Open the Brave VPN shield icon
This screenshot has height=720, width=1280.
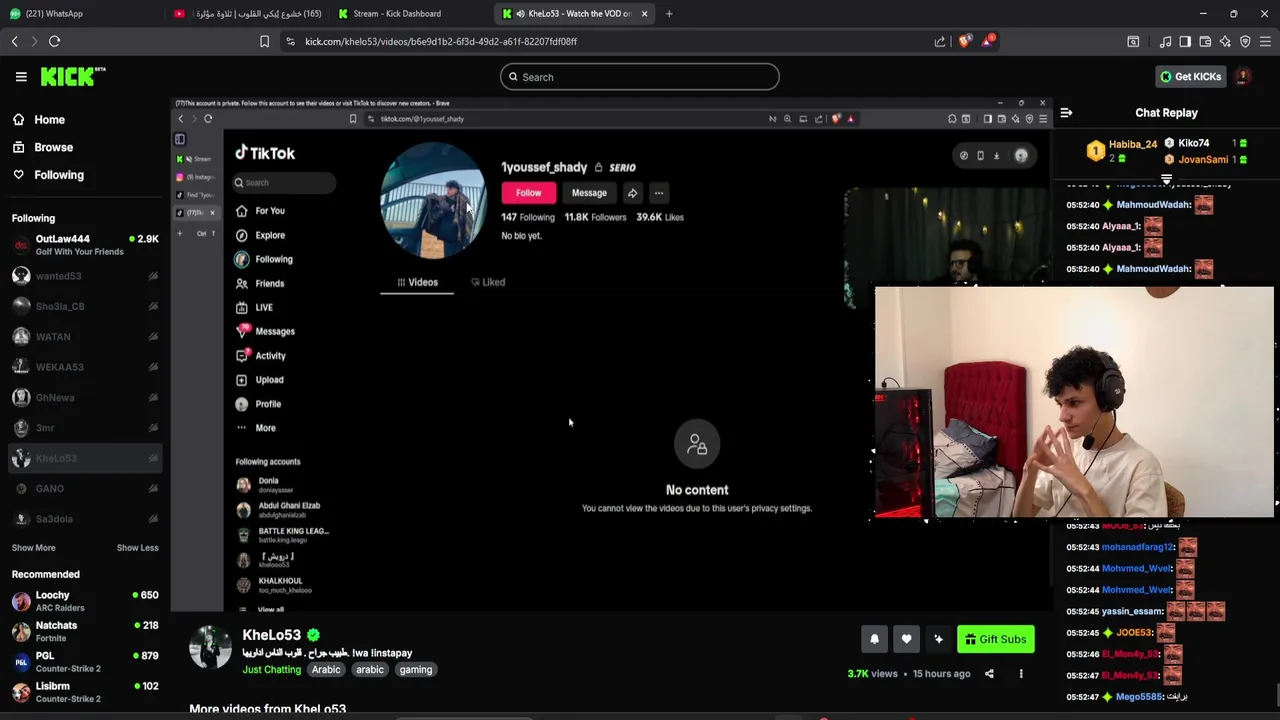pyautogui.click(x=1245, y=41)
